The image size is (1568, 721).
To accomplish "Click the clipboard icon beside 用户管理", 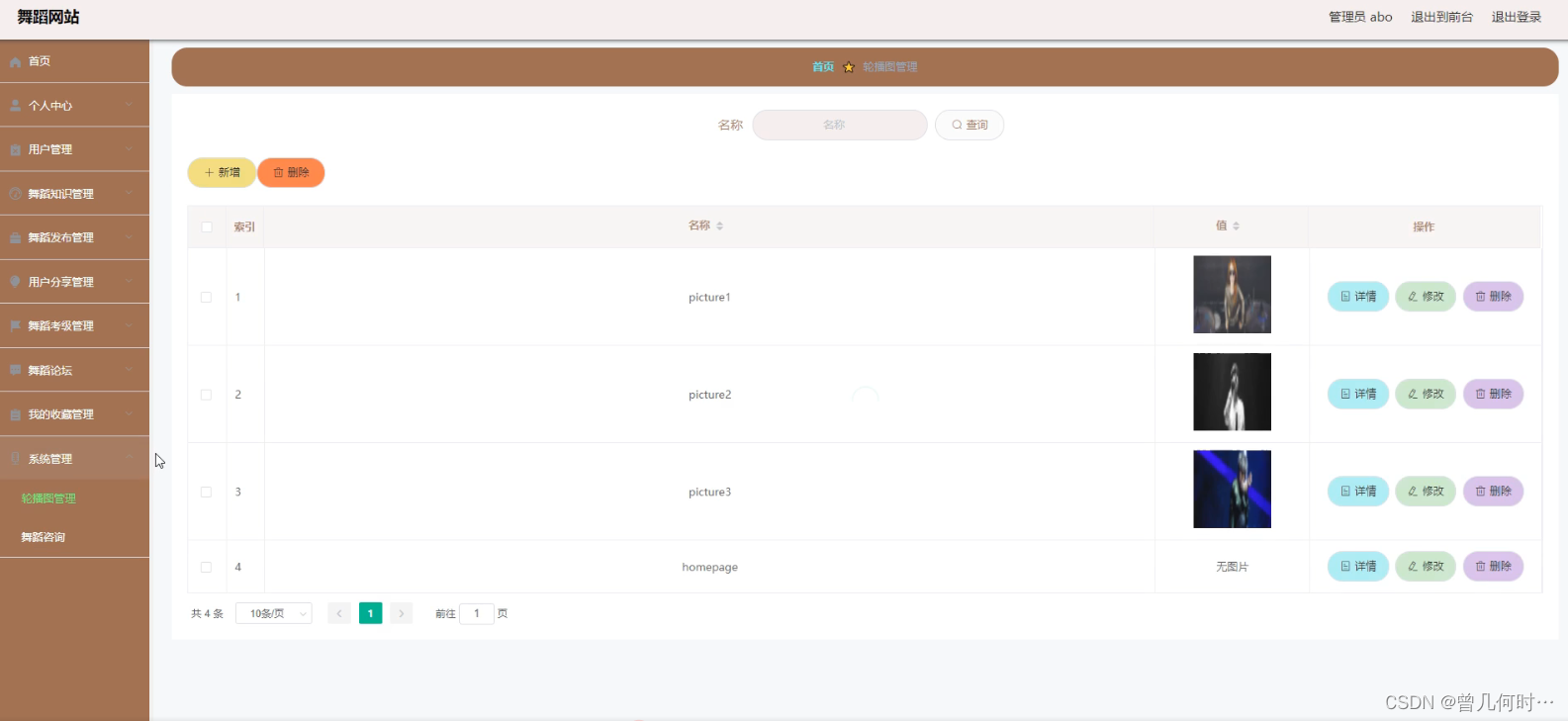I will [16, 149].
